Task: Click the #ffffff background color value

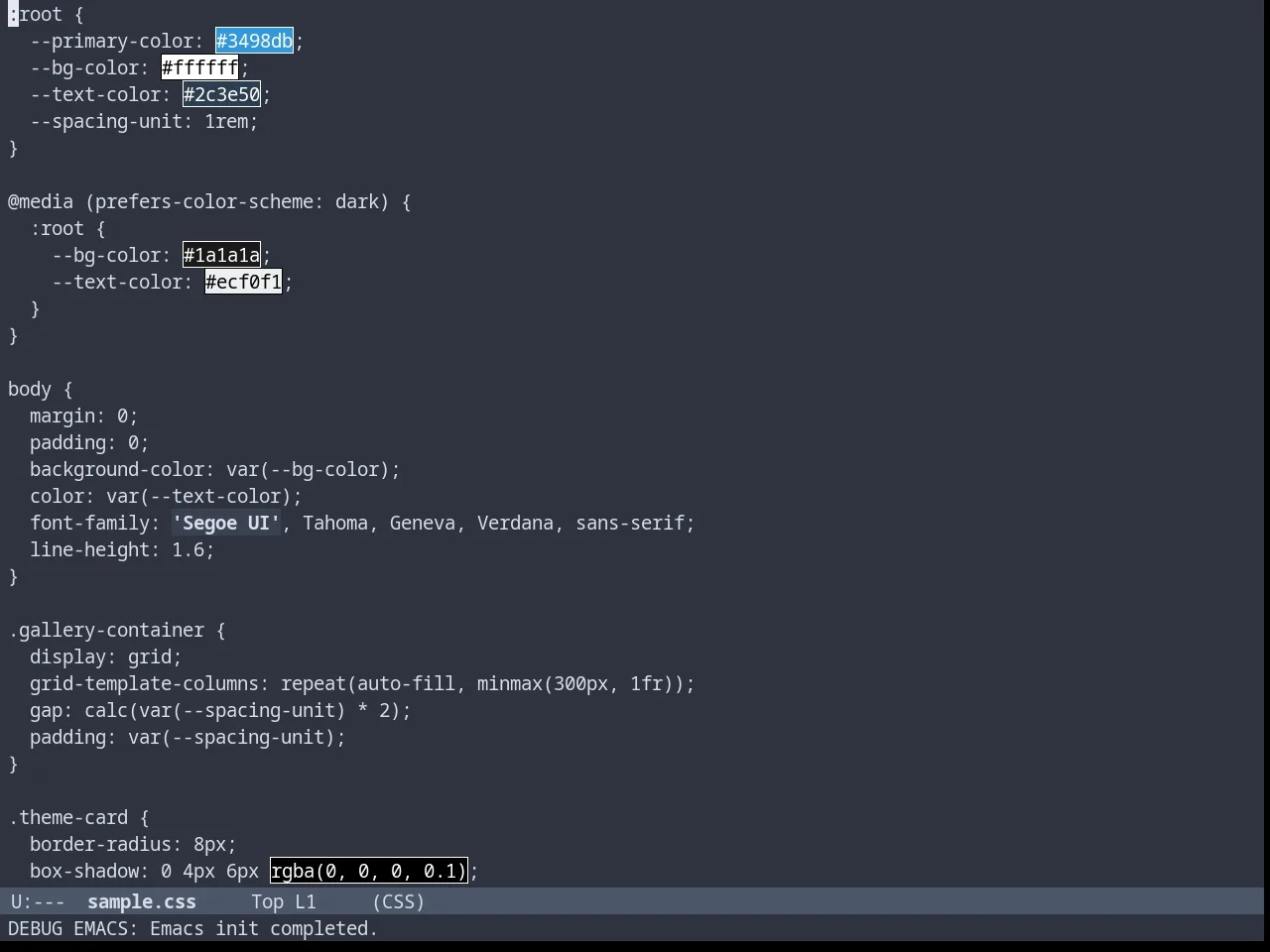Action: 199,67
